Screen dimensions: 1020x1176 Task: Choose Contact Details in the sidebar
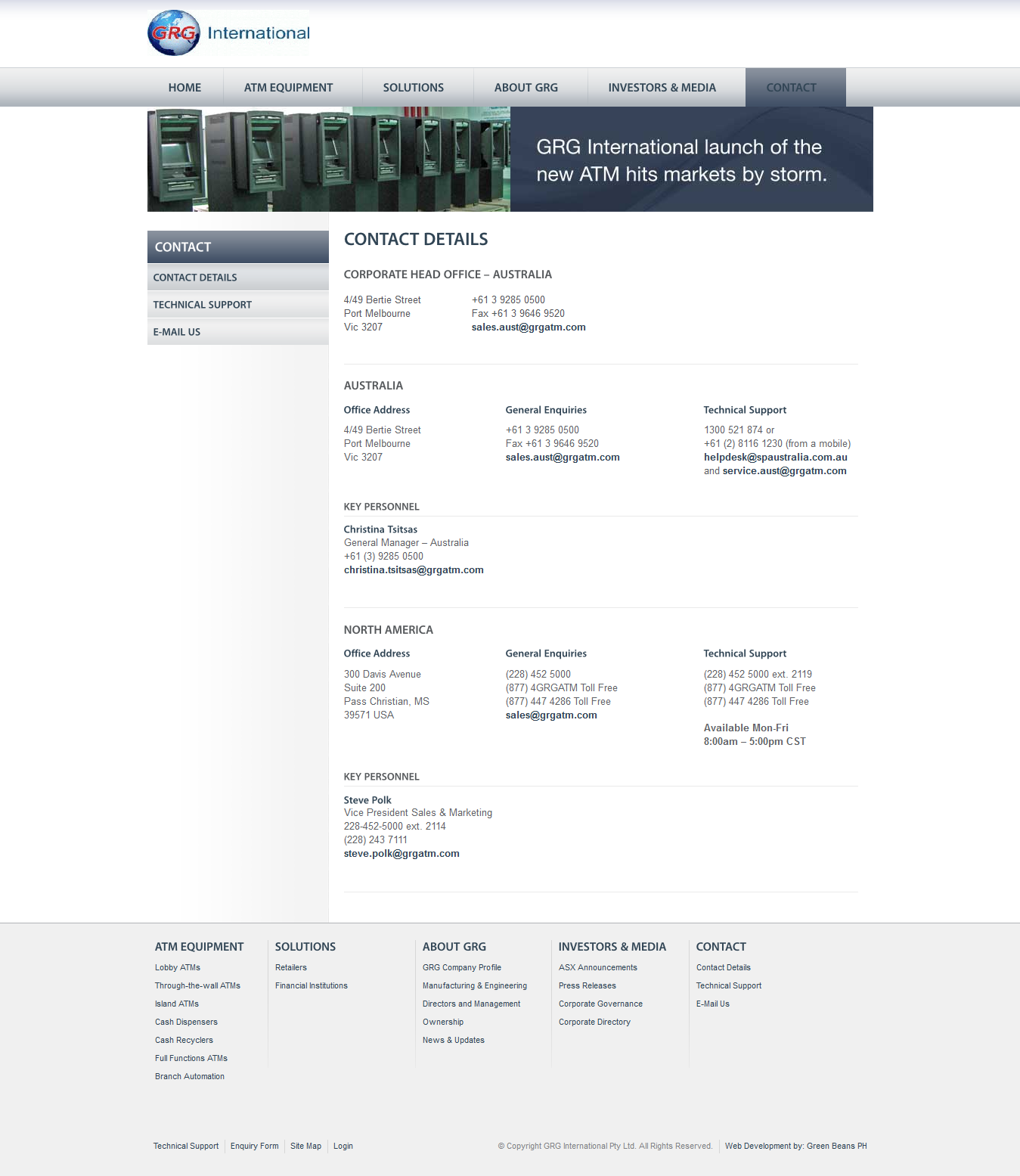[195, 278]
